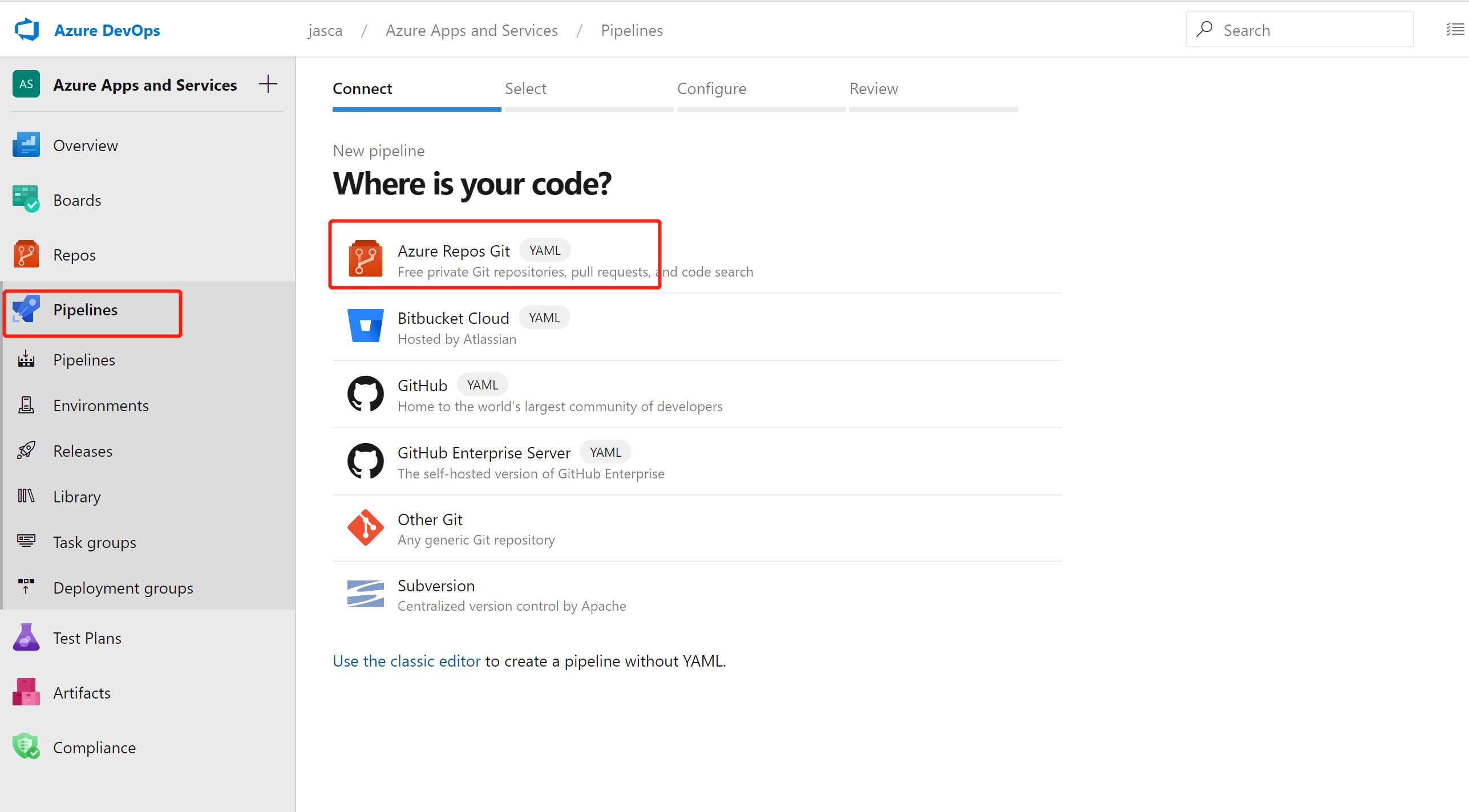The image size is (1469, 812).
Task: Click the search magnifier icon
Action: [x=1205, y=29]
